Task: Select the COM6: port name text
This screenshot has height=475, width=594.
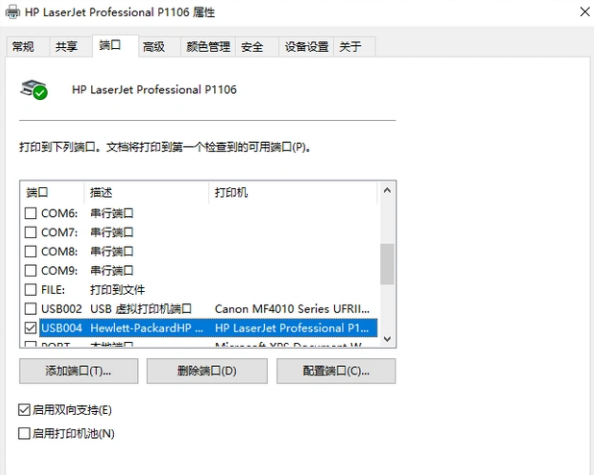Action: (59, 213)
